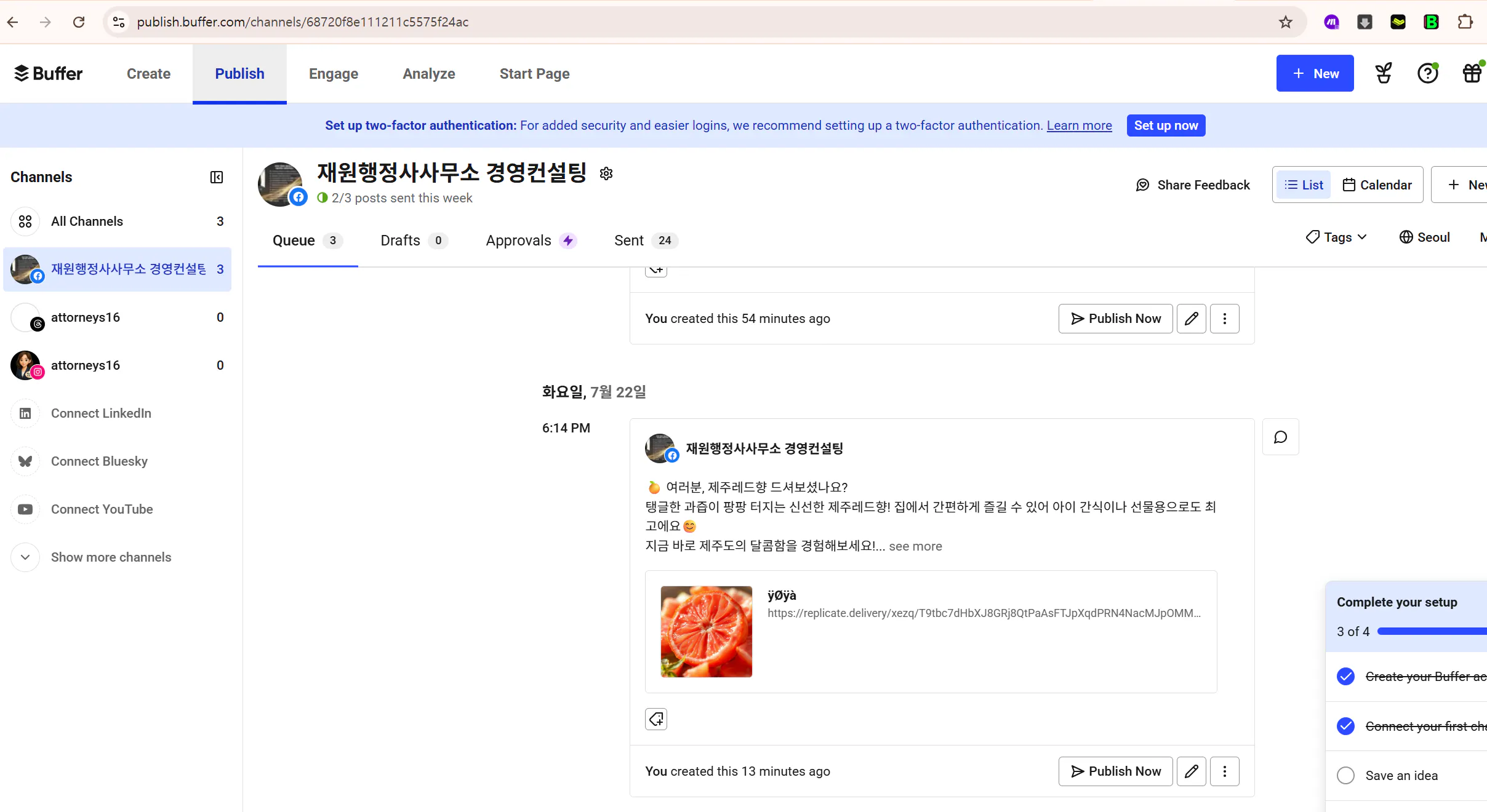Open the gift box rewards icon
Screen dimensions: 1487x812
click(x=1473, y=73)
